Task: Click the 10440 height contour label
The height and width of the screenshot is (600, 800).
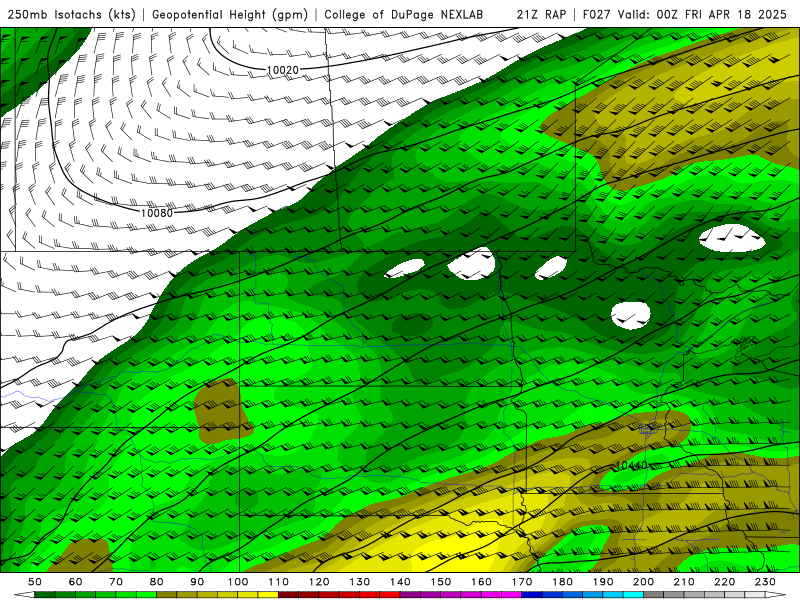Action: tap(632, 465)
